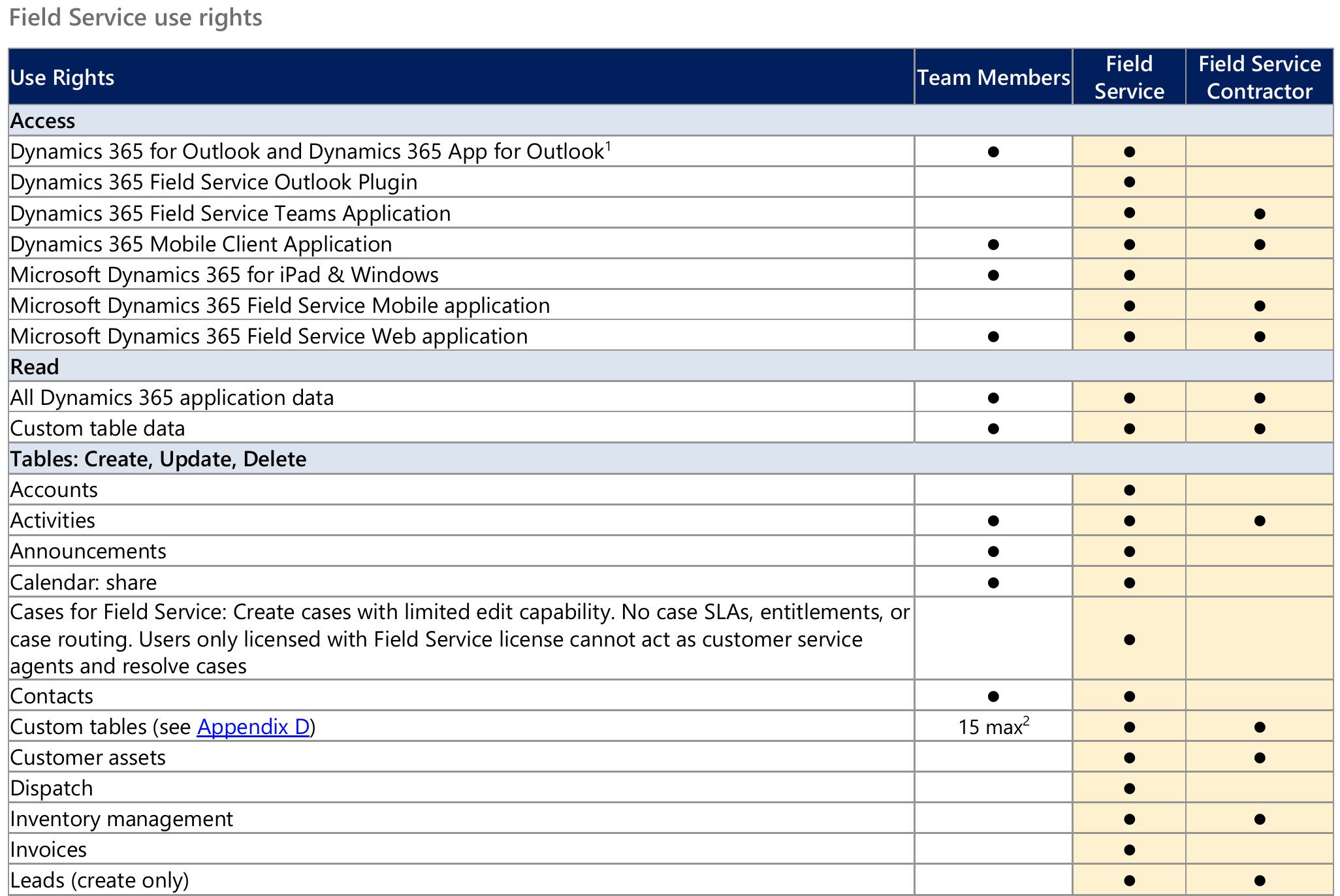Click the Customer assets row label
The height and width of the screenshot is (896, 1340).
pyautogui.click(x=88, y=758)
